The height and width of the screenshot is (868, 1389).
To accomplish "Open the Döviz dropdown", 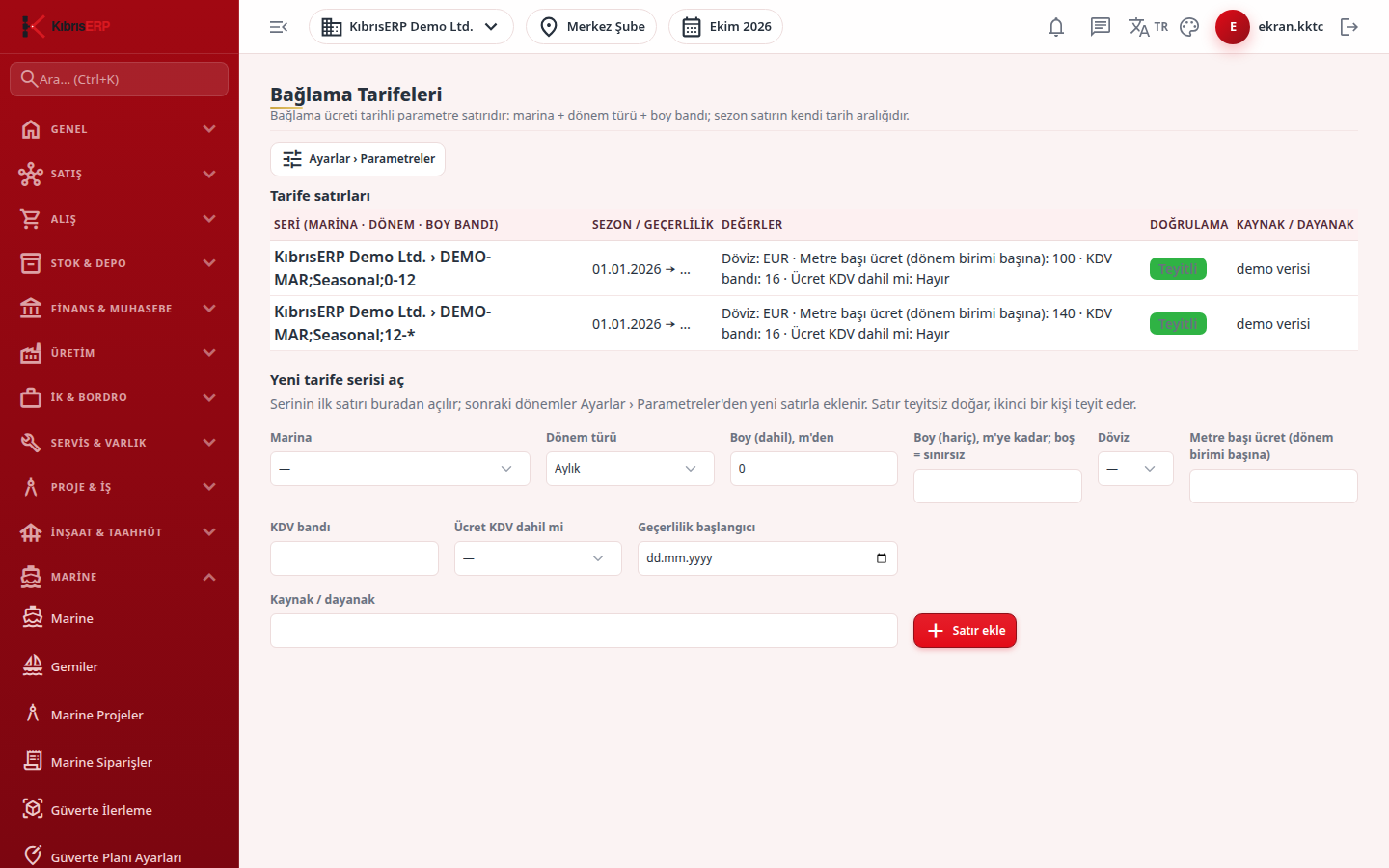I will click(x=1135, y=469).
